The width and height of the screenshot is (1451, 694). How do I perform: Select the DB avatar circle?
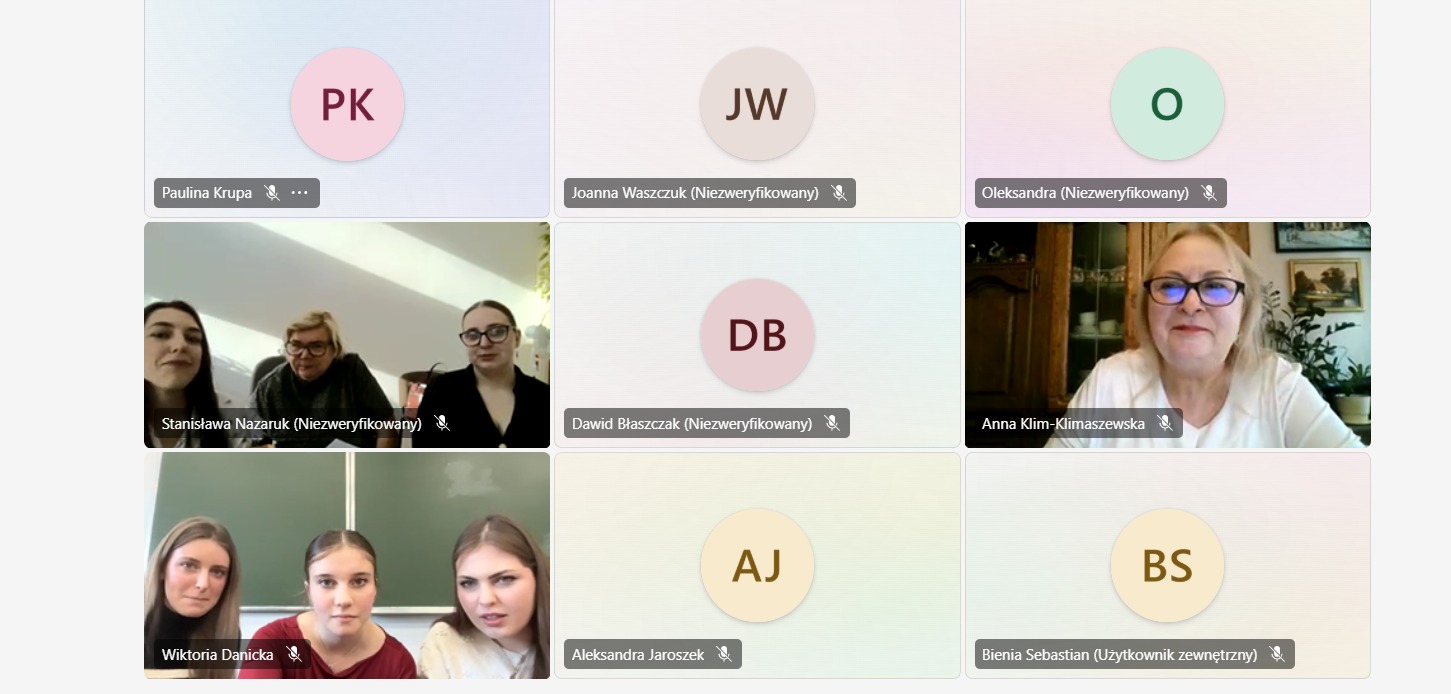click(757, 335)
